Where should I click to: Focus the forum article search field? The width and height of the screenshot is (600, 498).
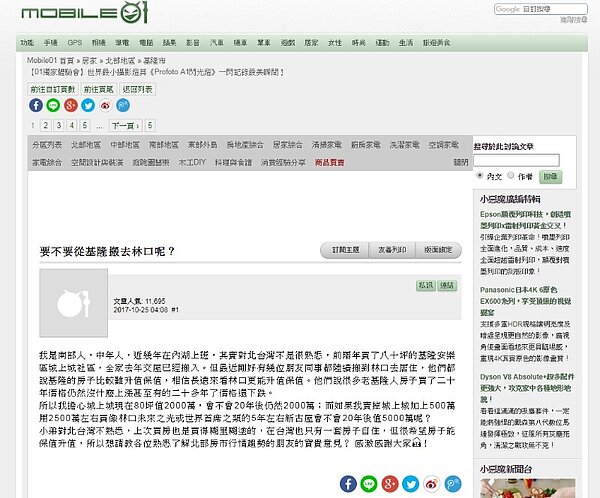pos(516,160)
